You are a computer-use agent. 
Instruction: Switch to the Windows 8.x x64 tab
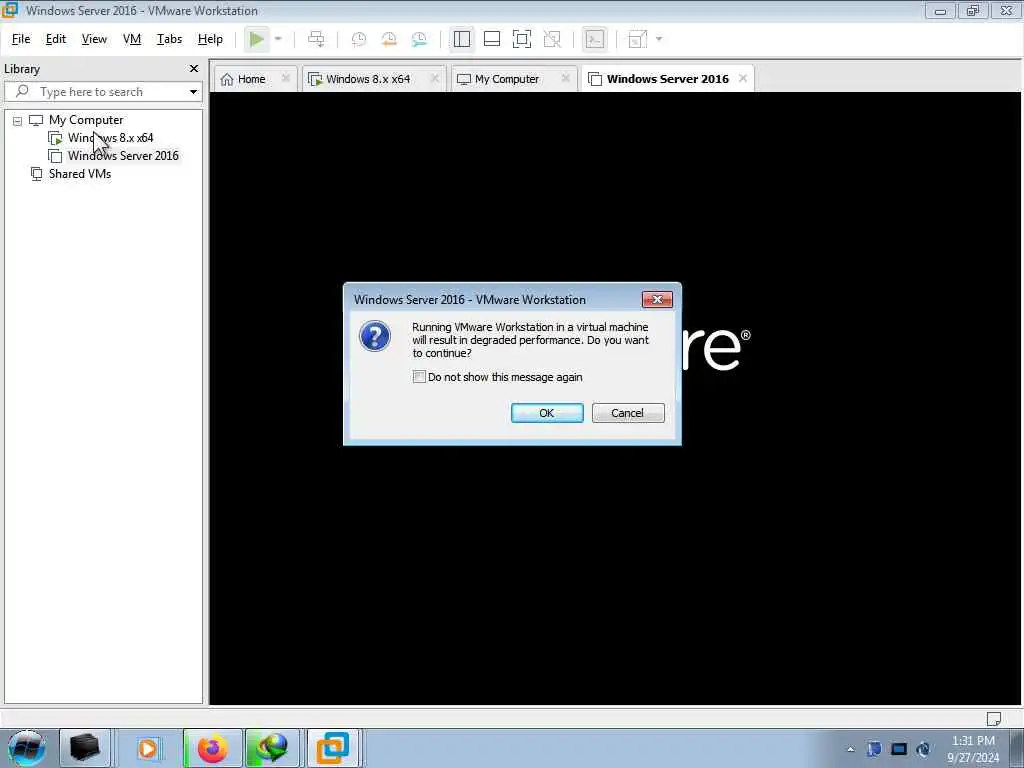coord(368,79)
